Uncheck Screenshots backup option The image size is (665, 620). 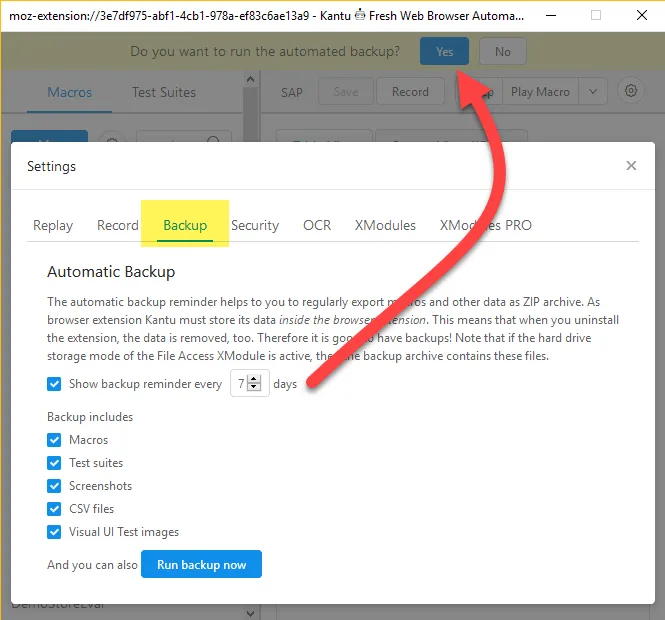[54, 486]
